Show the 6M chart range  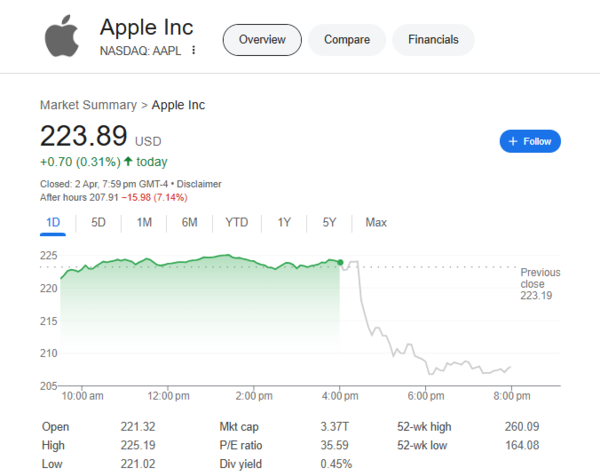pos(189,222)
